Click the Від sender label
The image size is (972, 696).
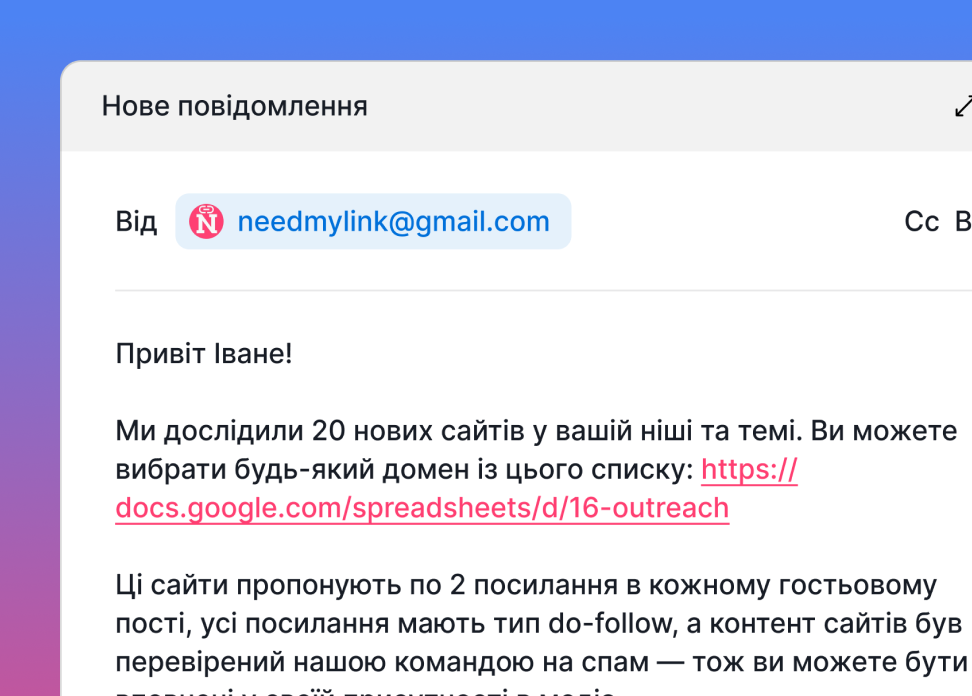(136, 221)
